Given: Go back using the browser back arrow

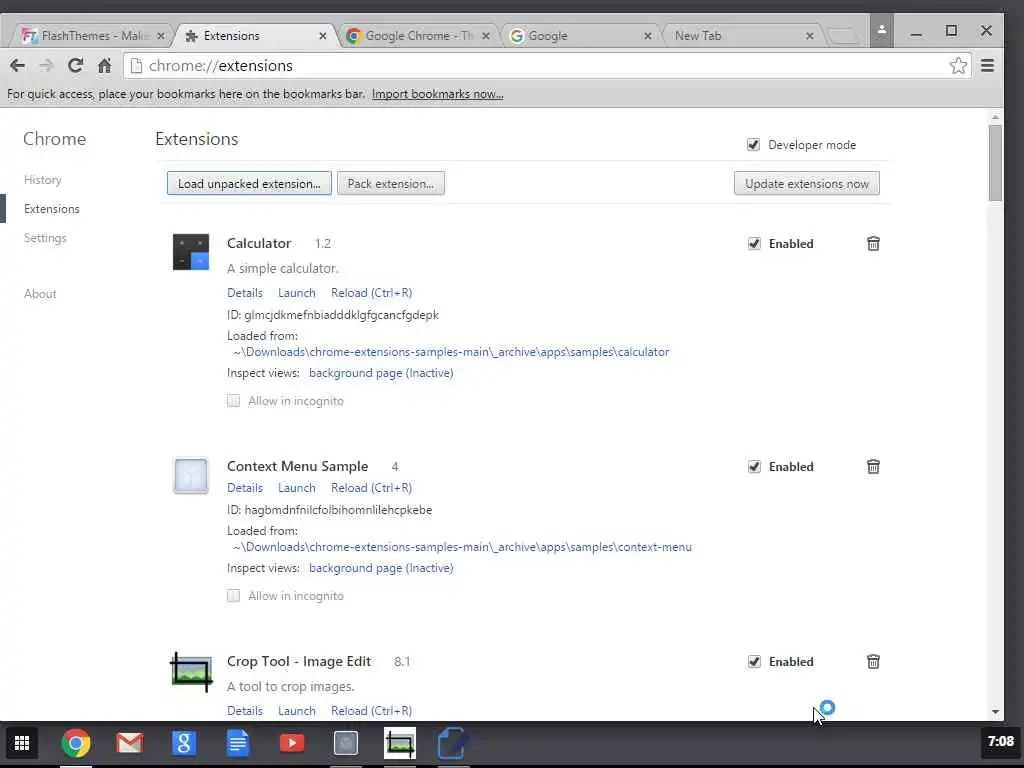Looking at the screenshot, I should (18, 65).
